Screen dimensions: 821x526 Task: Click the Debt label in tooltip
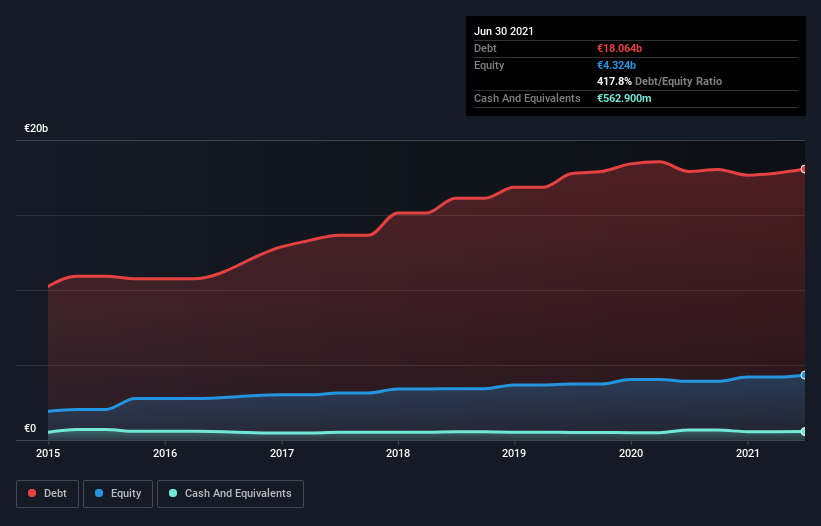(x=485, y=48)
